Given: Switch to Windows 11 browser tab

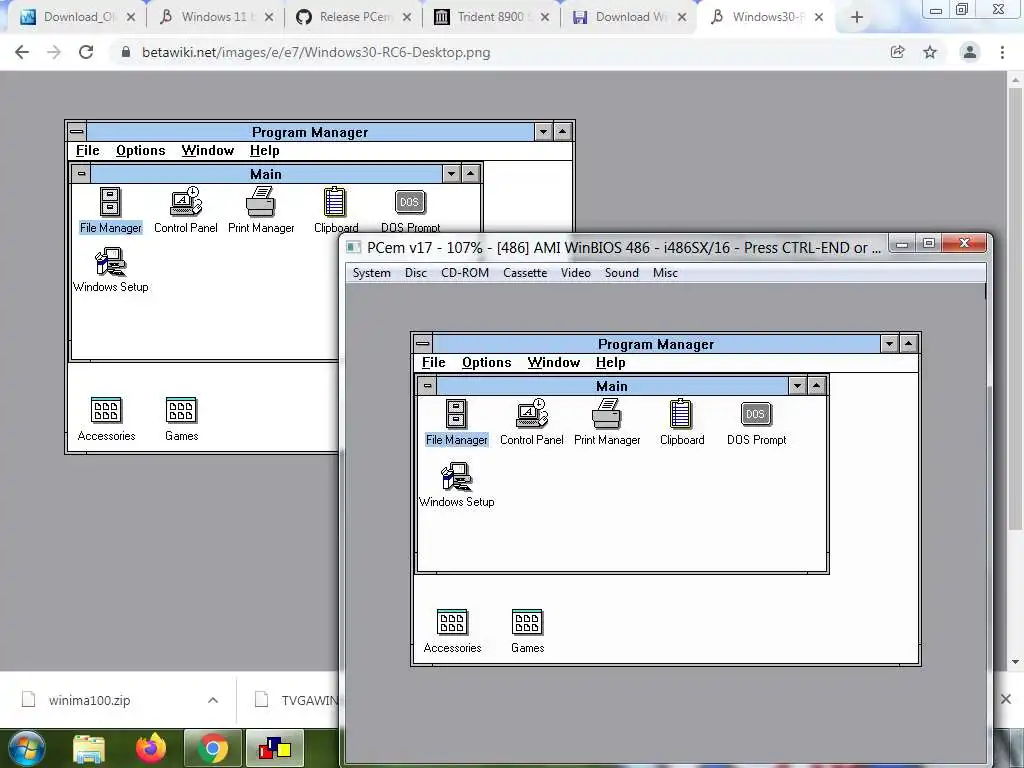Looking at the screenshot, I should pyautogui.click(x=216, y=17).
